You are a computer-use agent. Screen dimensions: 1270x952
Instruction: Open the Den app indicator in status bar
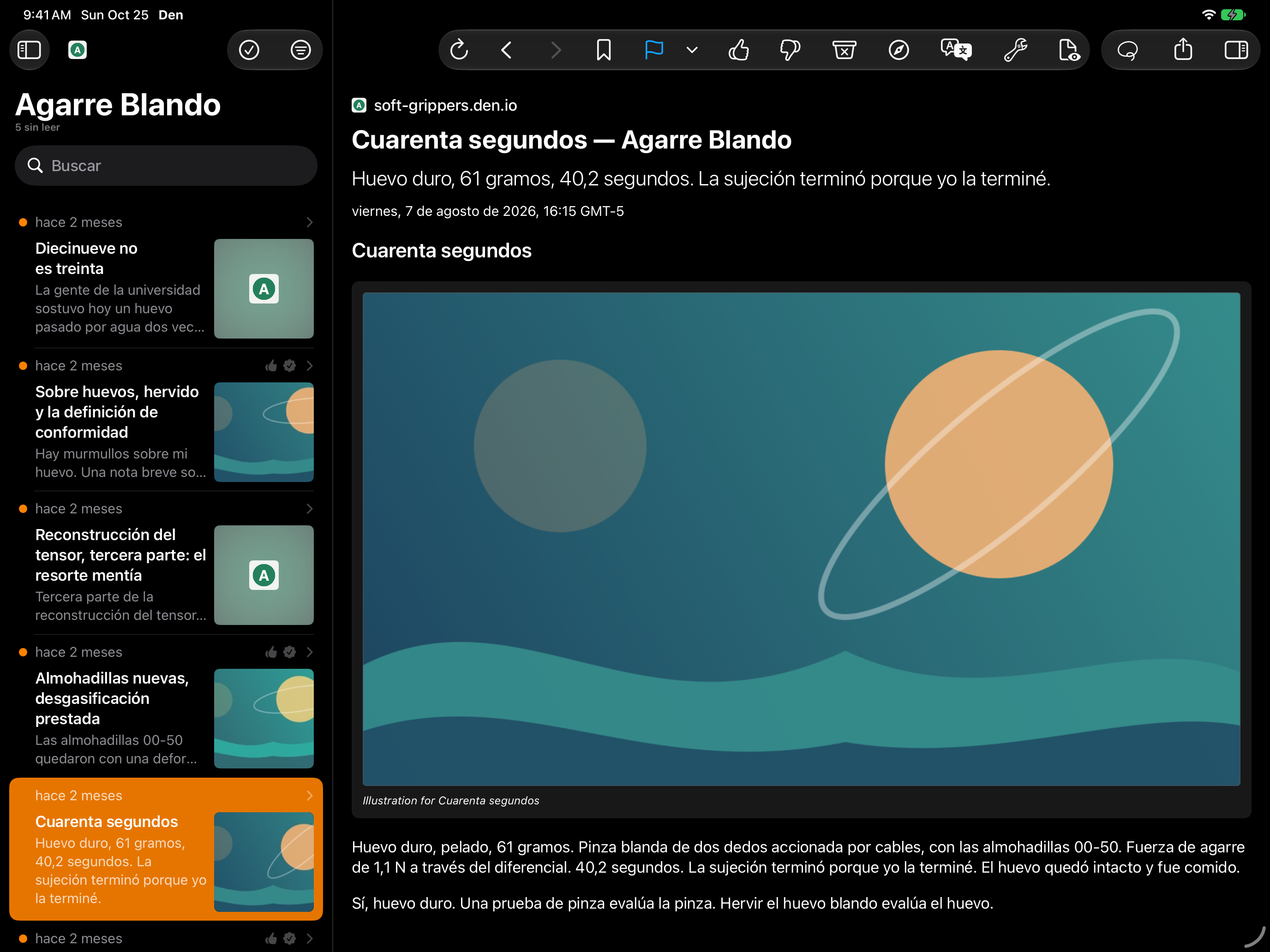(x=171, y=15)
